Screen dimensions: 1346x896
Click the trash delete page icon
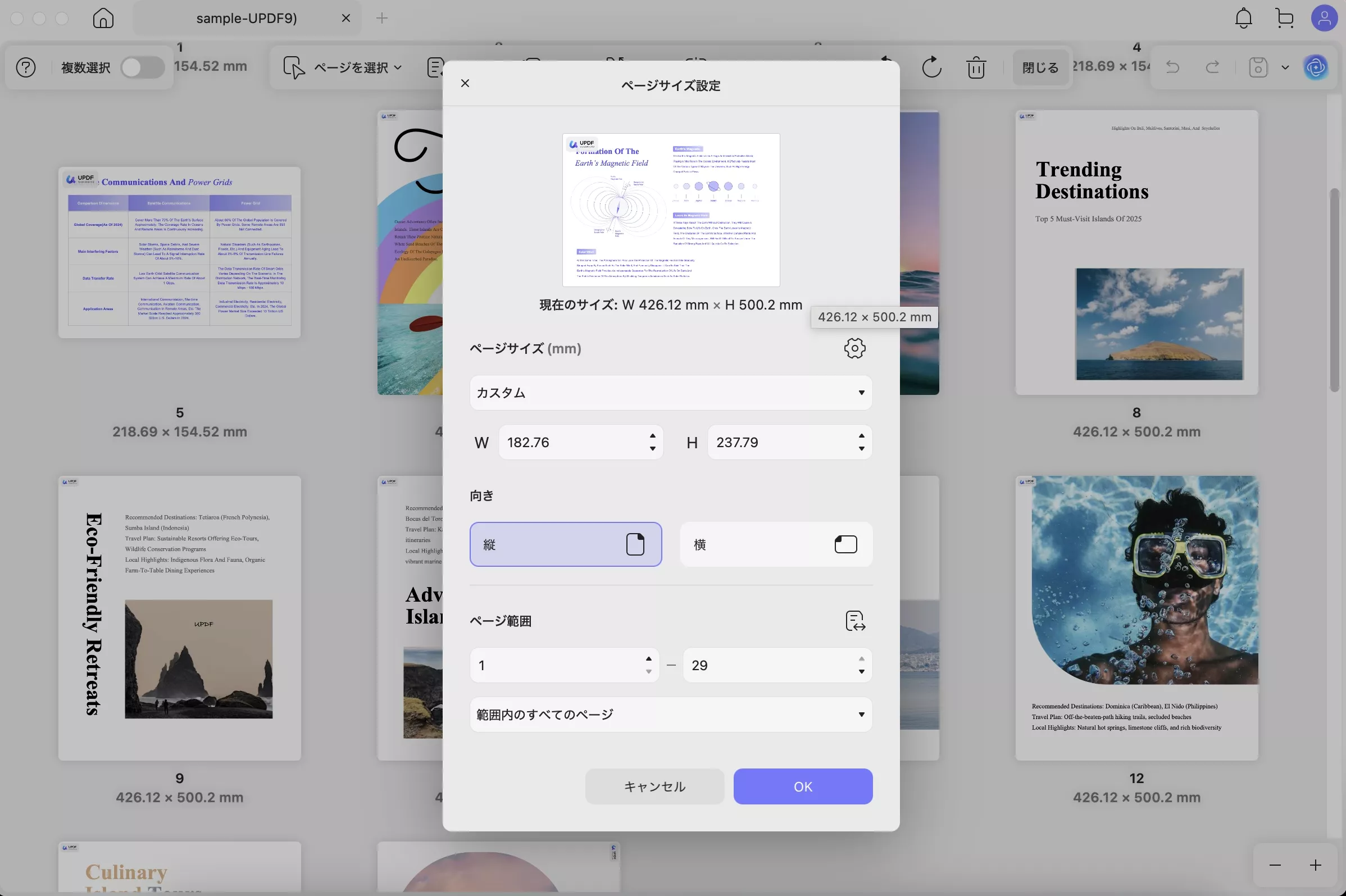tap(976, 67)
